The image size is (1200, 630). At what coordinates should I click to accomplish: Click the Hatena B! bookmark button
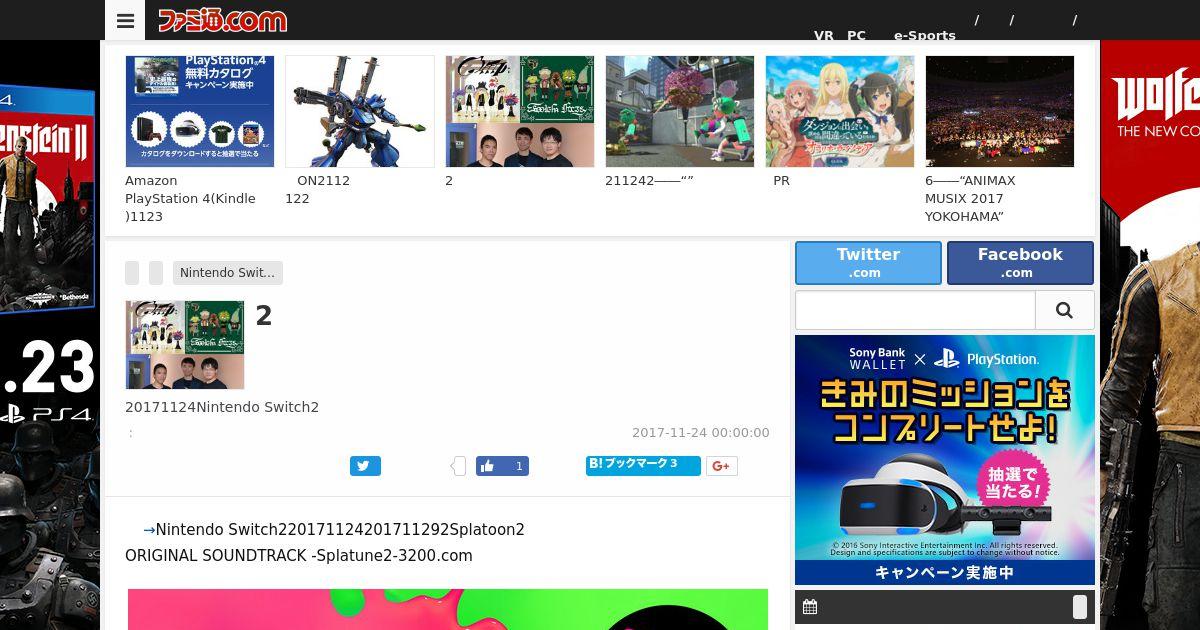(643, 466)
